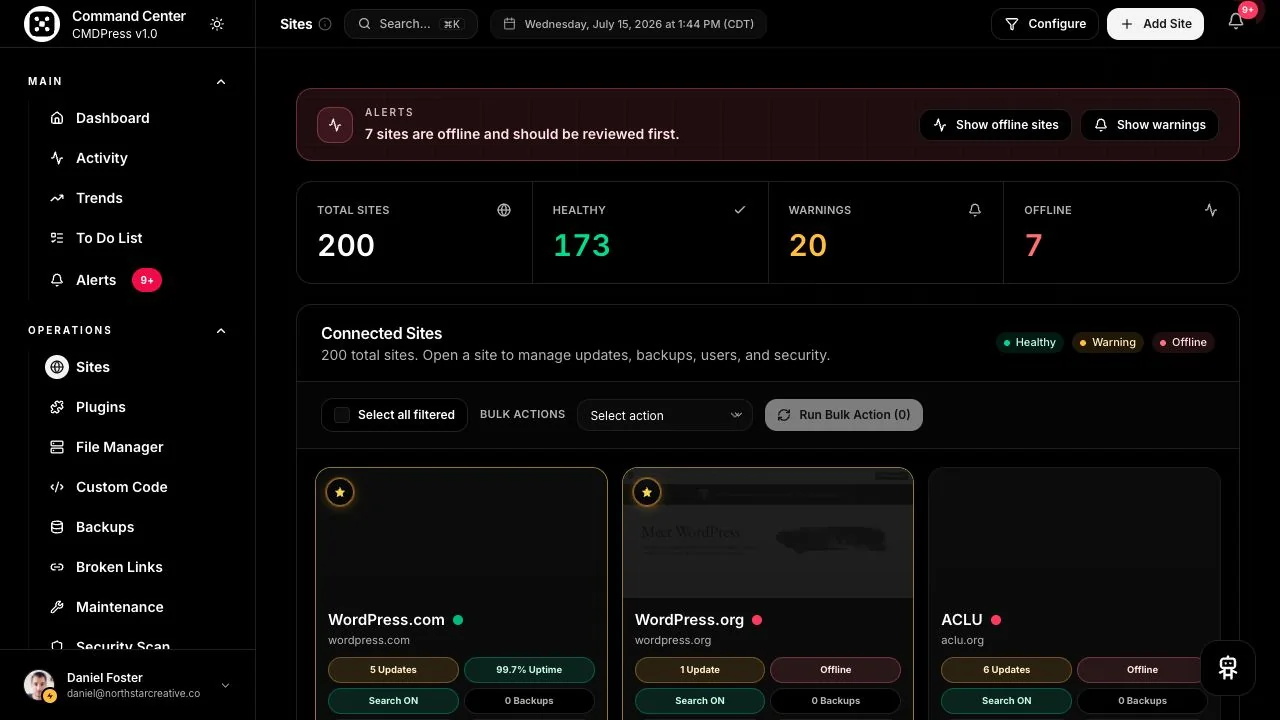1280x720 pixels.
Task: Click the calendar icon in date display
Action: (x=509, y=24)
